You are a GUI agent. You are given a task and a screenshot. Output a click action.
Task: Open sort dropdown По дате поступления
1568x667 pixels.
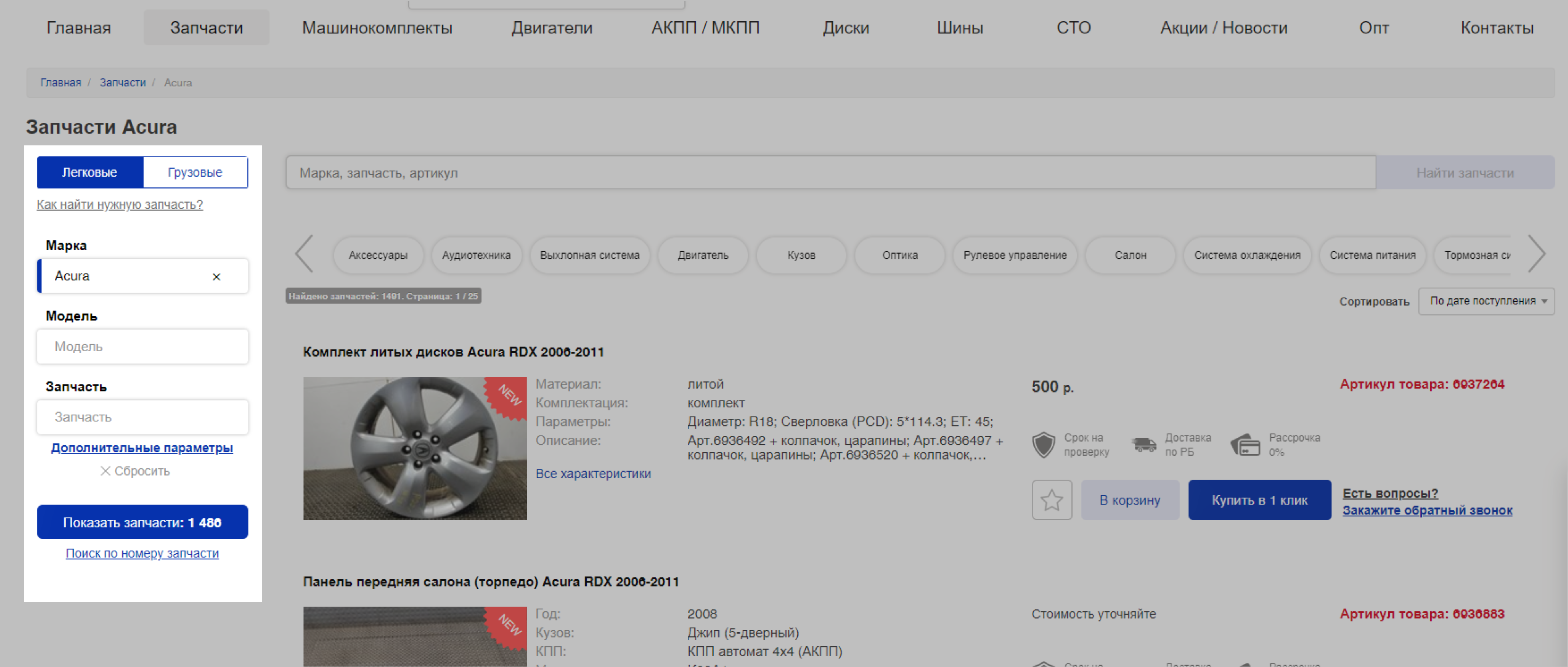(x=1486, y=301)
